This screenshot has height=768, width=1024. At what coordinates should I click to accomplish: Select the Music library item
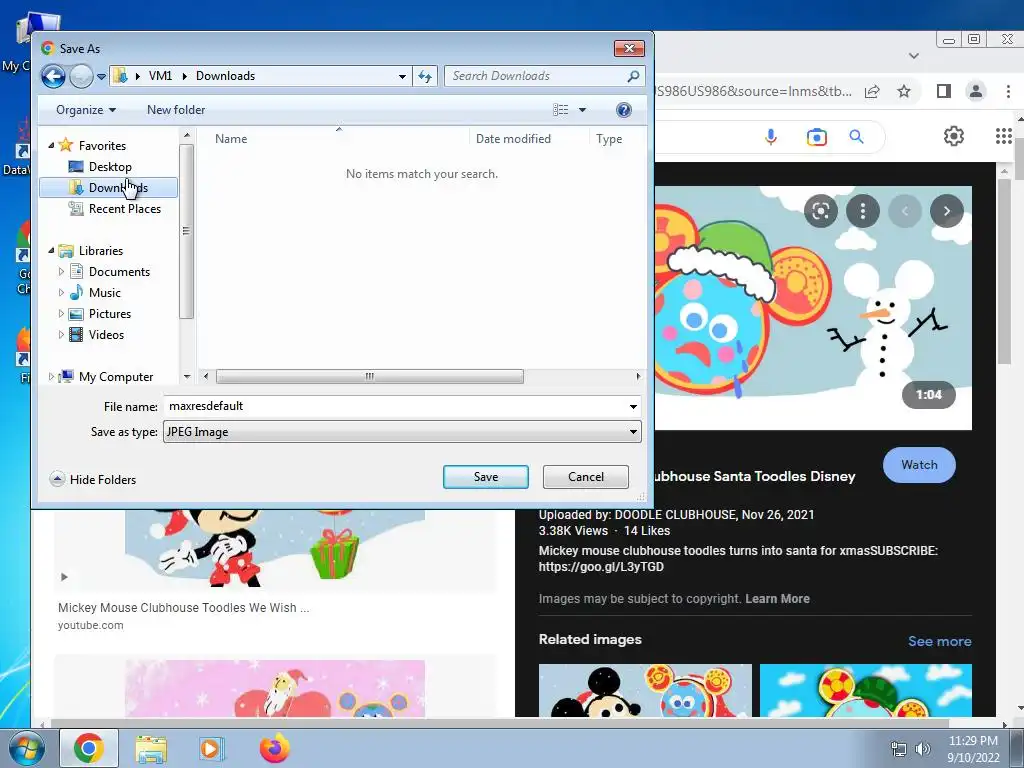tap(104, 293)
